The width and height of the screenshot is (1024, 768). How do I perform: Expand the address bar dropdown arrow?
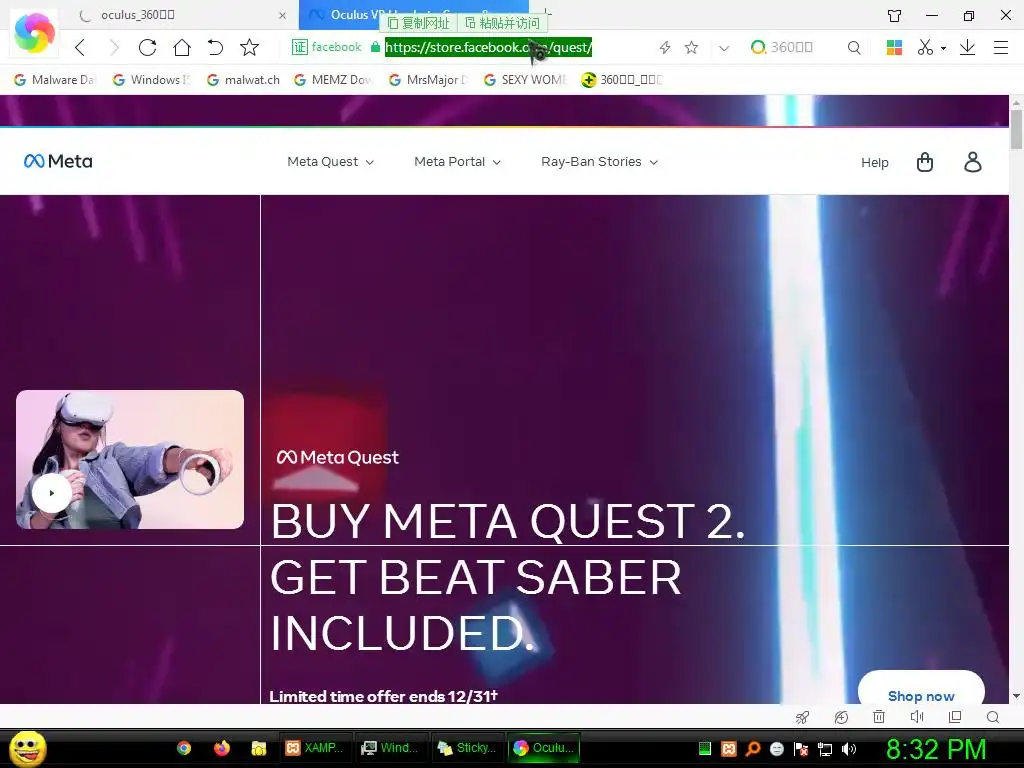(x=724, y=48)
